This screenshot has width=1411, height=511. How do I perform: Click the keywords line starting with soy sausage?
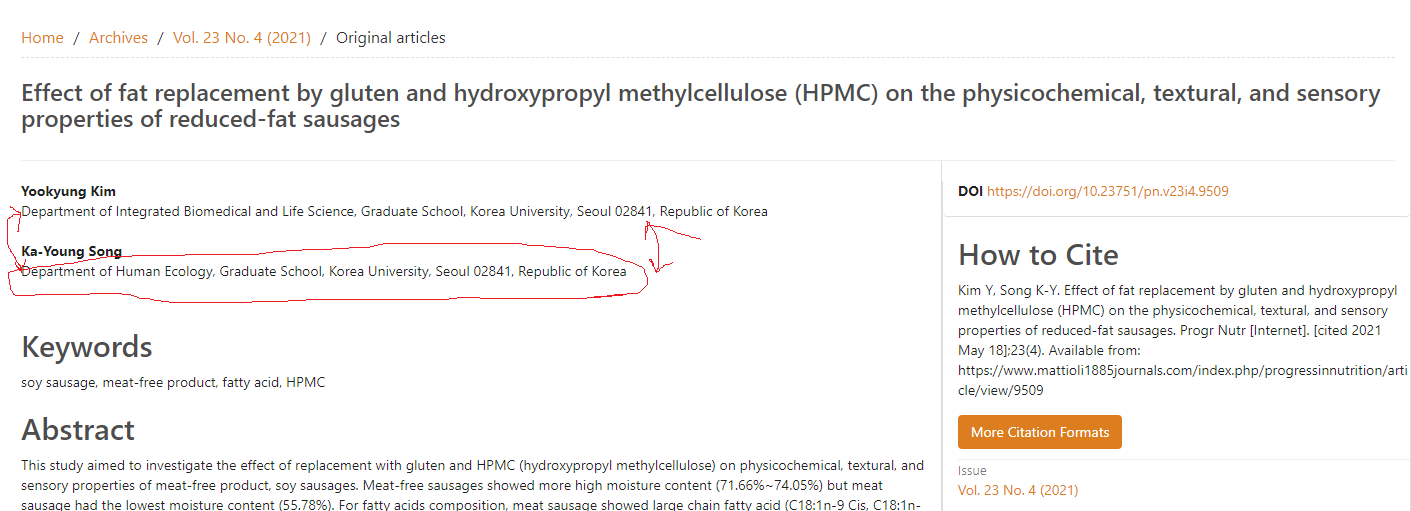tap(173, 382)
